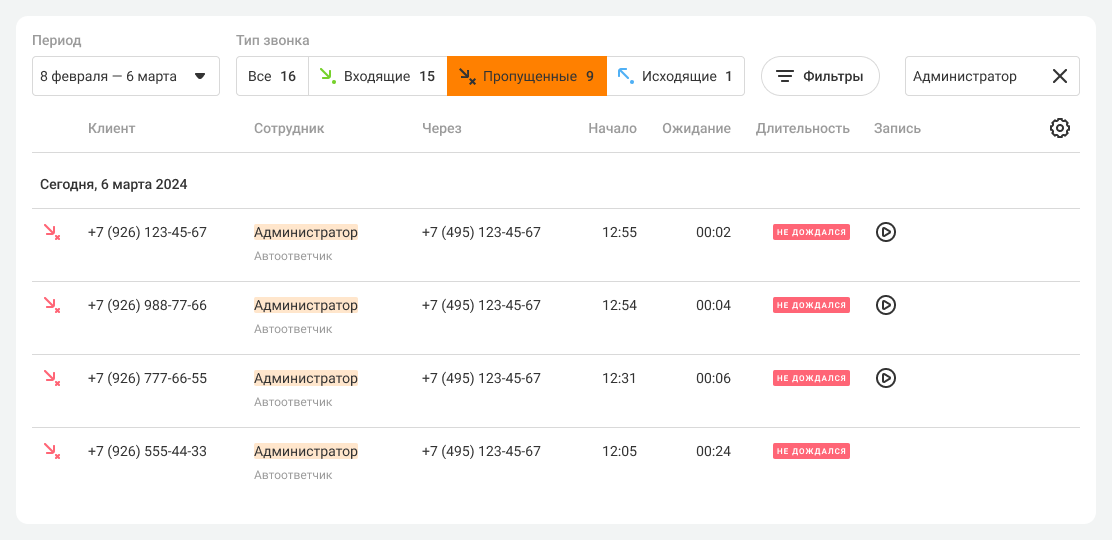Click missed call icon for +7 (926) 777-66-55
Image resolution: width=1112 pixels, height=540 pixels.
pyautogui.click(x=51, y=378)
